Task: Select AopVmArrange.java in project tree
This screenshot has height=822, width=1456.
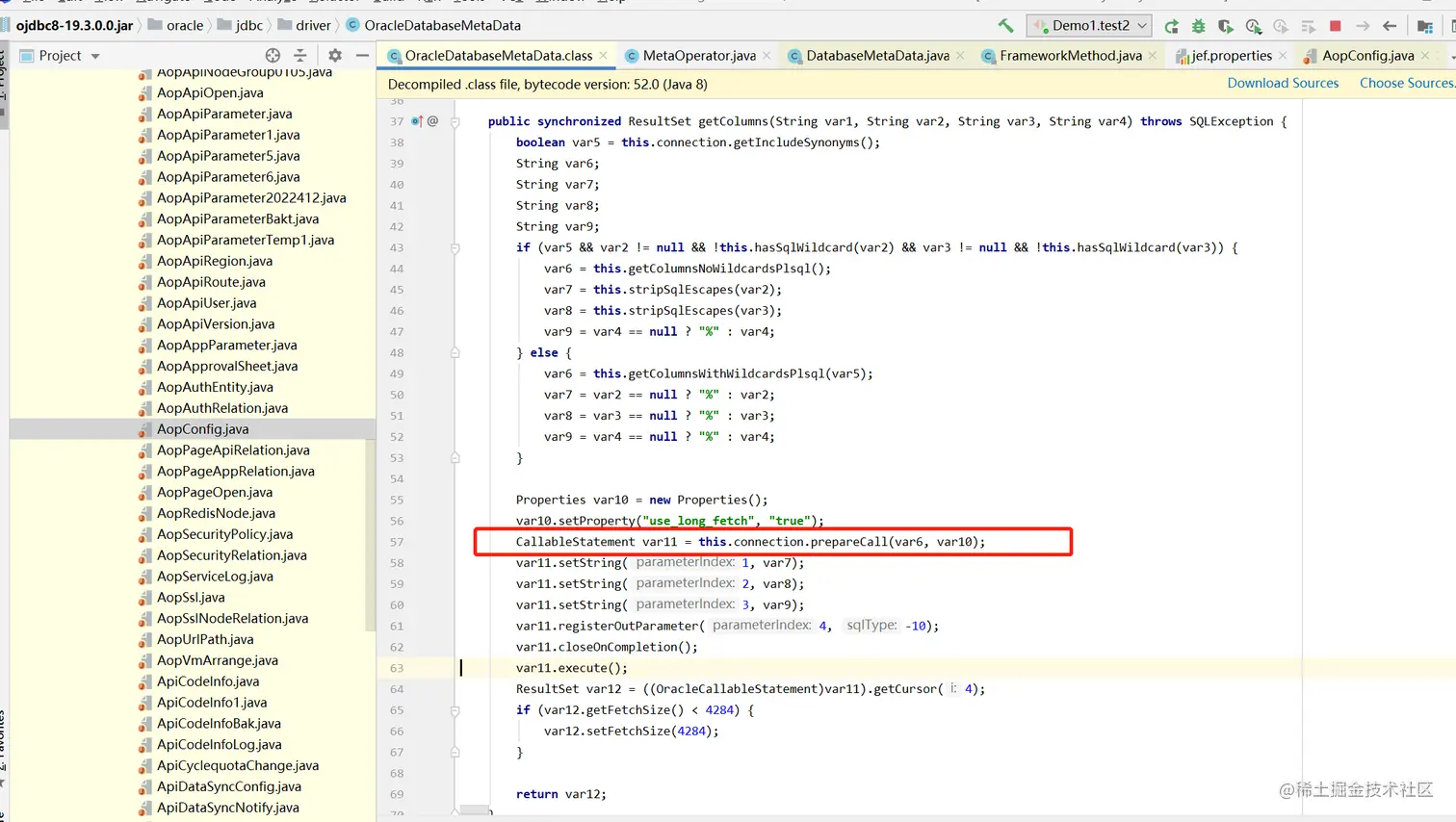Action: [x=218, y=661]
